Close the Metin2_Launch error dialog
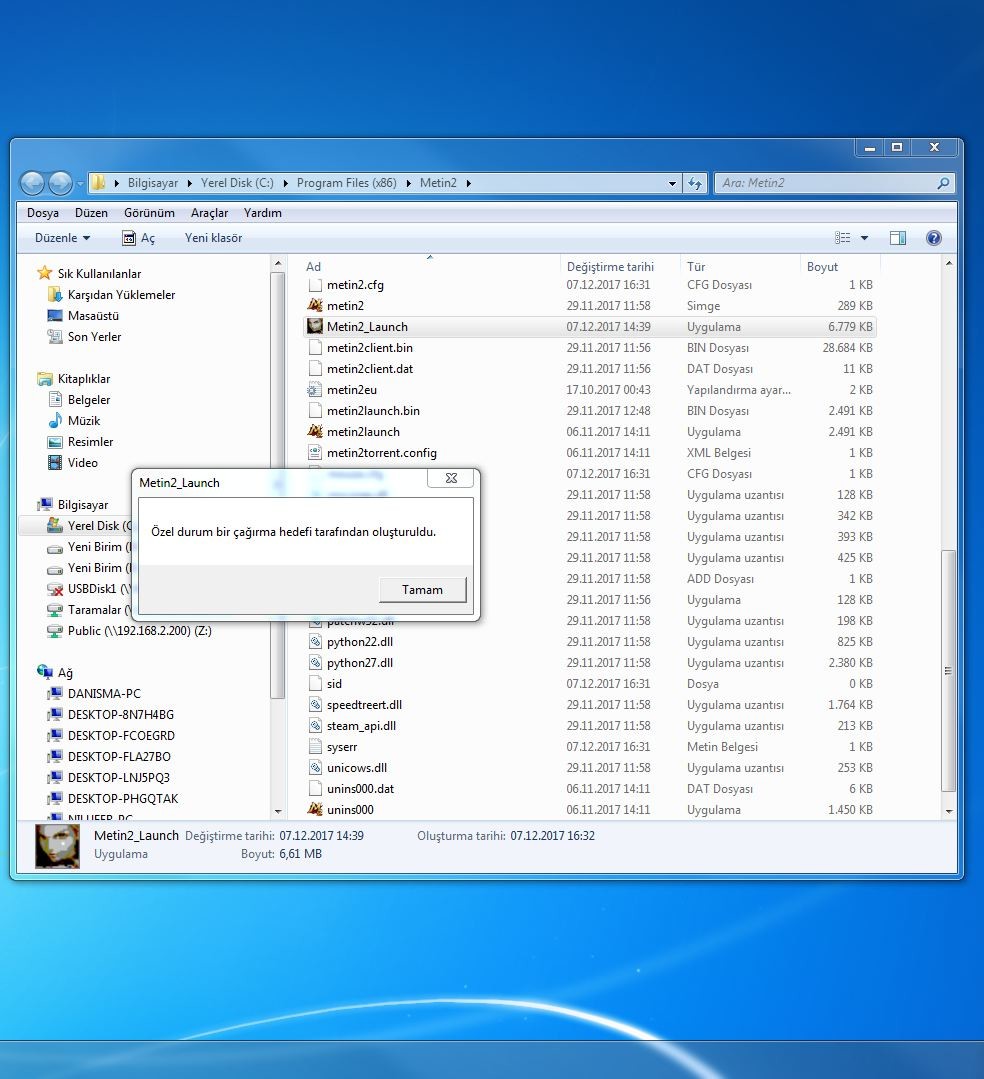The height and width of the screenshot is (1079, 984). click(451, 478)
